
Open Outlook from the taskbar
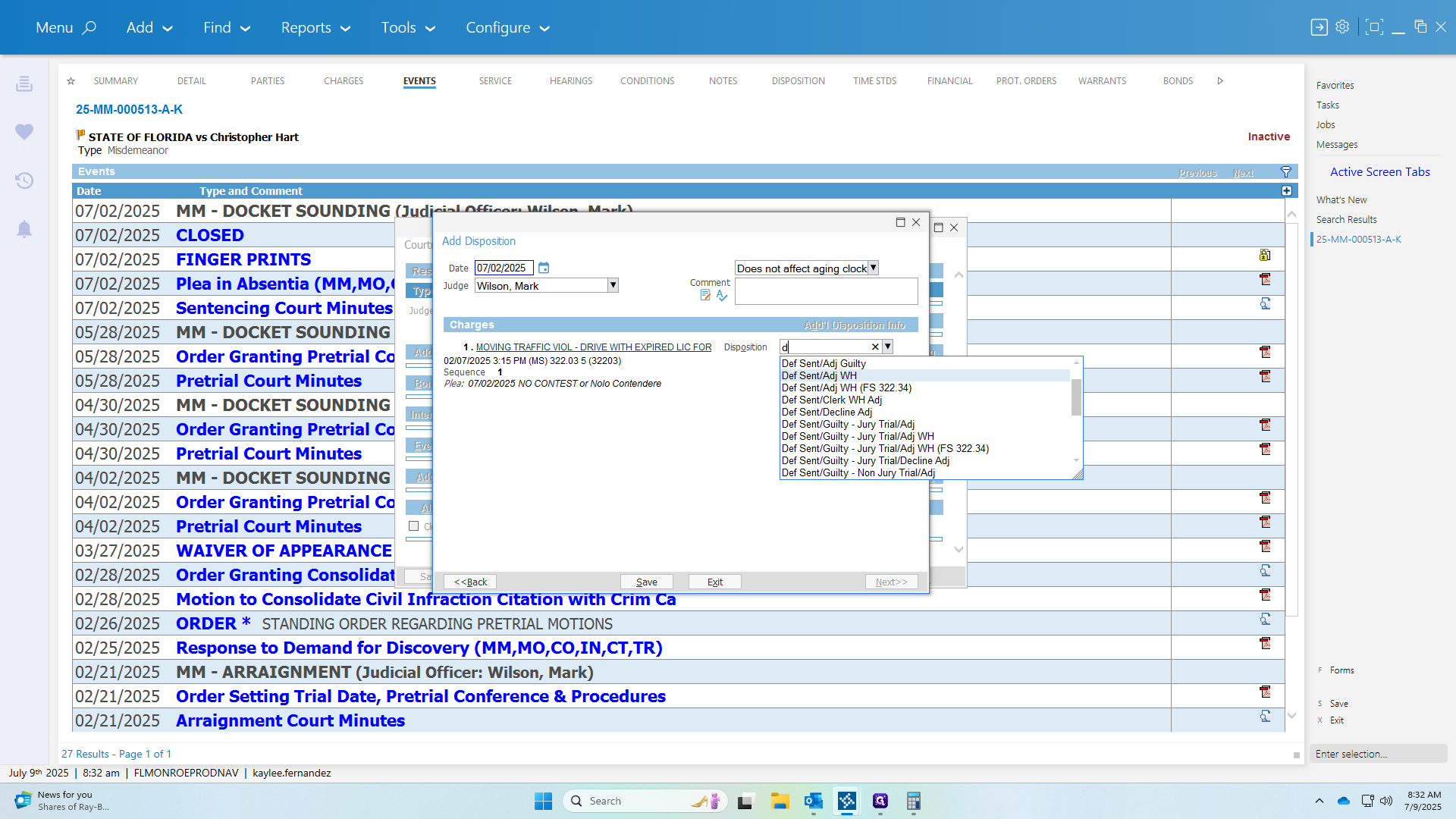point(814,801)
